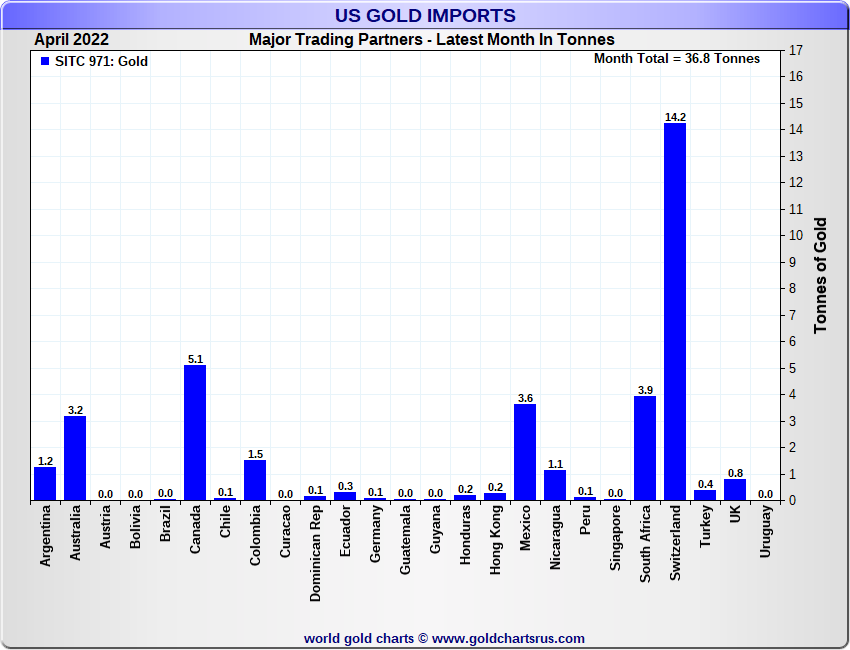Click the Switzerland x-axis label
This screenshot has height=650, width=850.
pyautogui.click(x=675, y=545)
